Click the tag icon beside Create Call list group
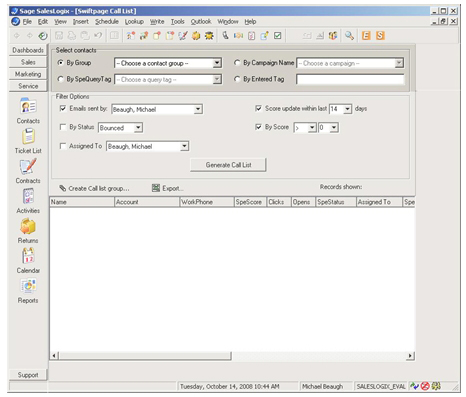This screenshot has height=397, width=466. tap(62, 188)
